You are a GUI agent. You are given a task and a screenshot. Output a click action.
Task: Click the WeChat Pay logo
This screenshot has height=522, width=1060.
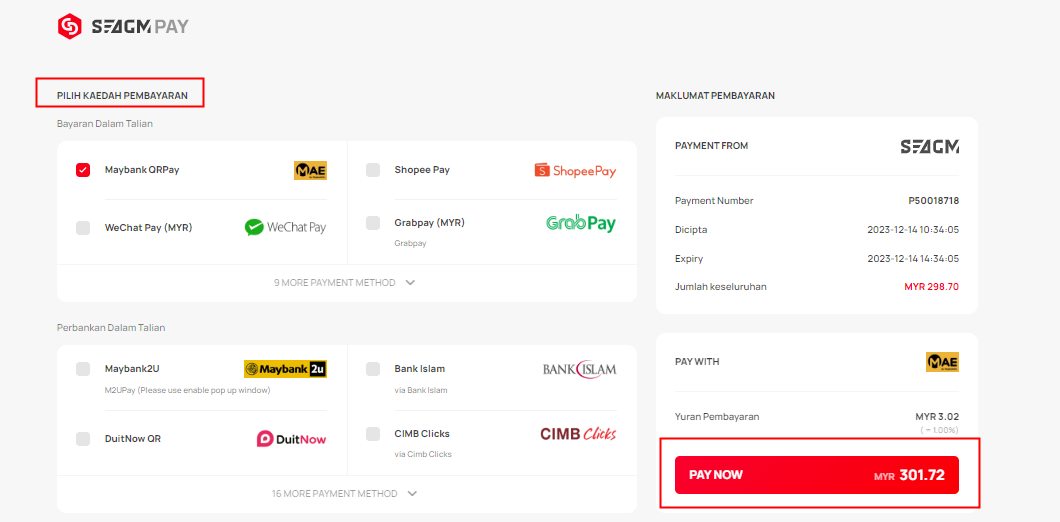(x=285, y=227)
